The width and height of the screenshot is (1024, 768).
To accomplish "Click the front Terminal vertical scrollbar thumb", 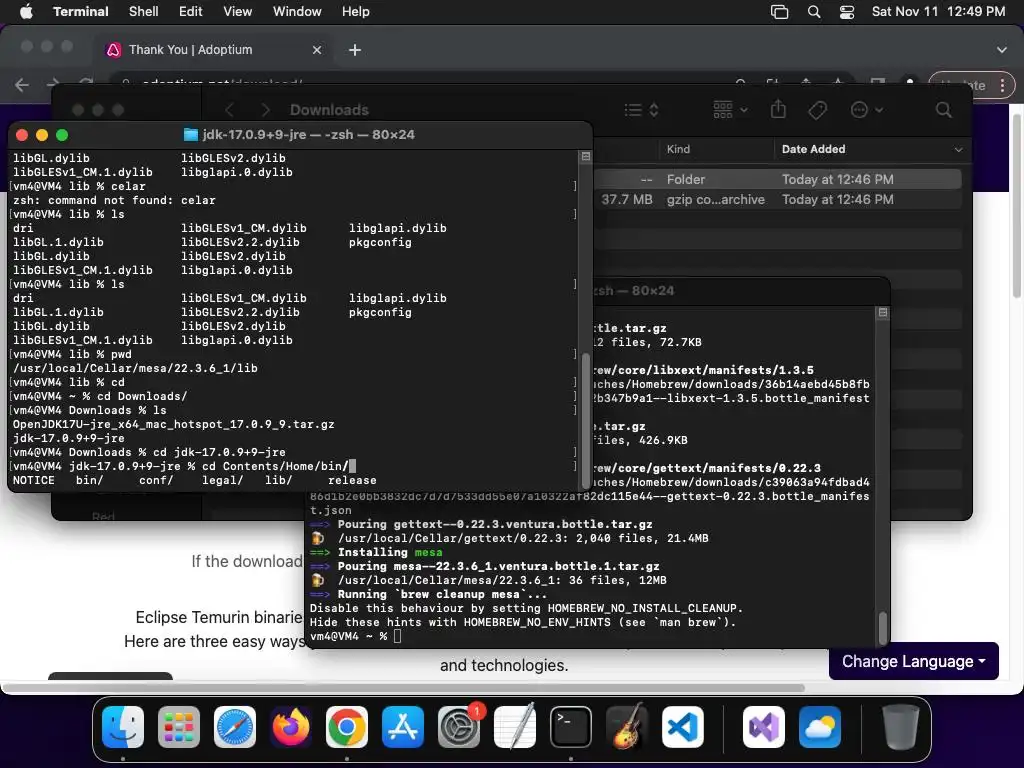I will 586,421.
